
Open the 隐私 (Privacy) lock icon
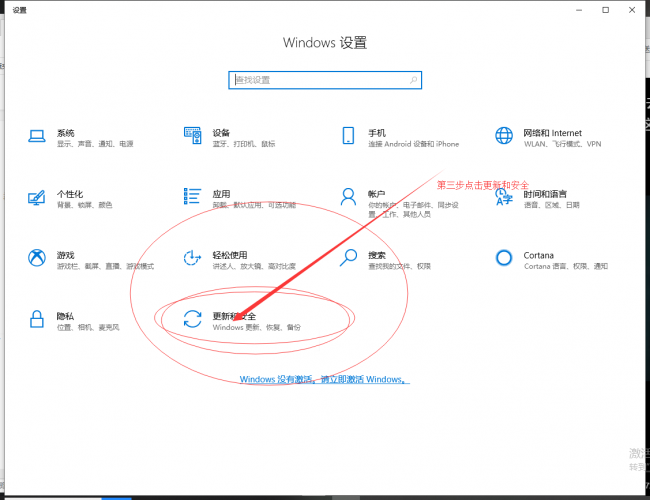point(37,319)
